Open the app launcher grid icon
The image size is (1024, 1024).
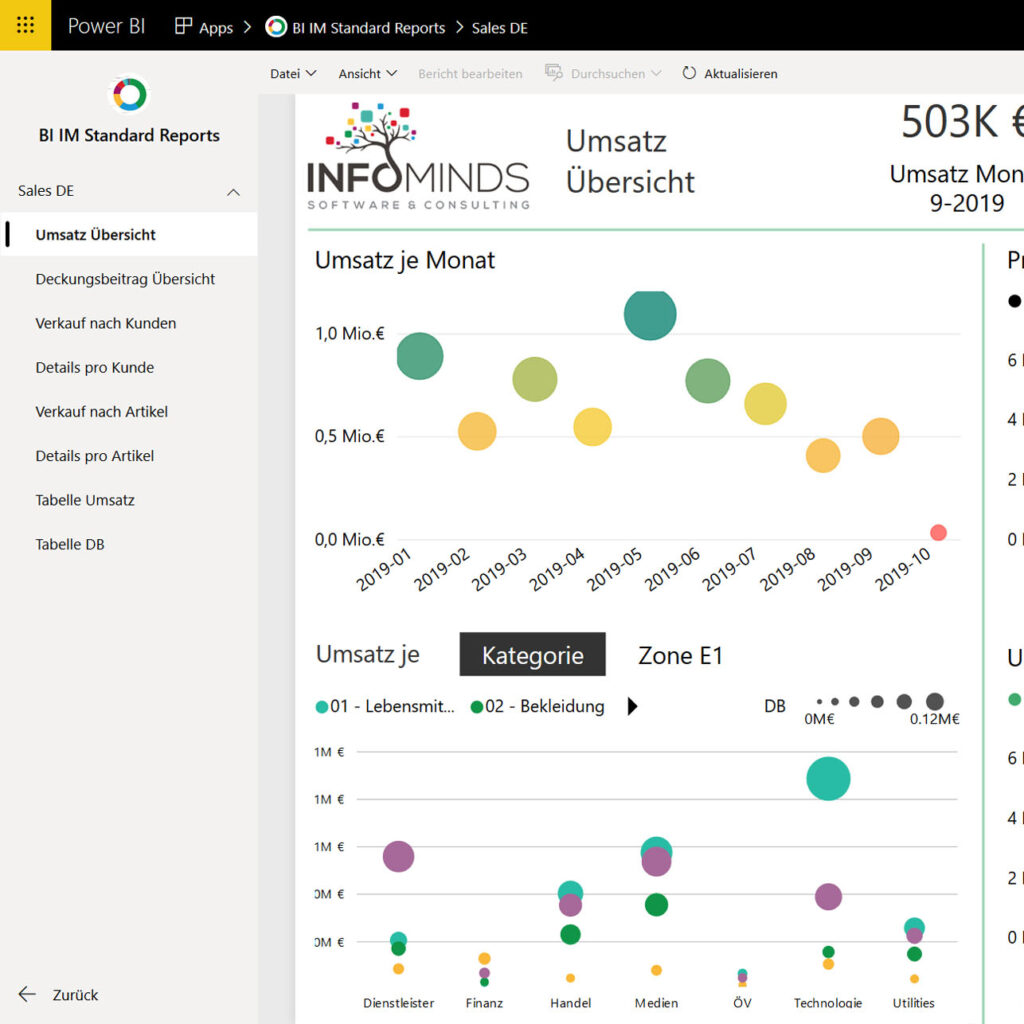click(x=25, y=25)
